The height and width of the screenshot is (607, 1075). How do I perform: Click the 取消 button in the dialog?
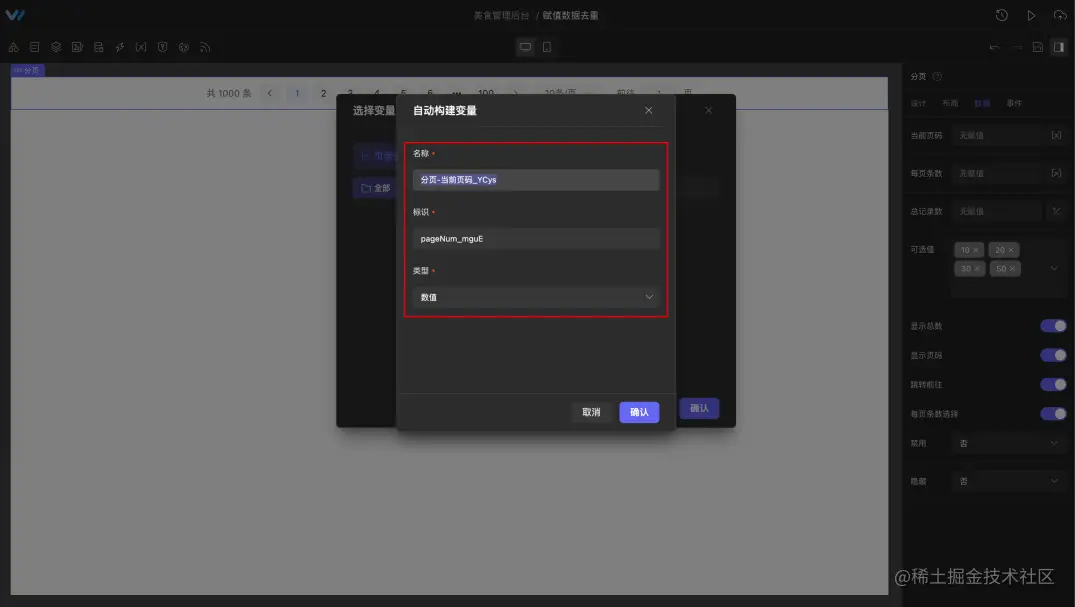591,411
